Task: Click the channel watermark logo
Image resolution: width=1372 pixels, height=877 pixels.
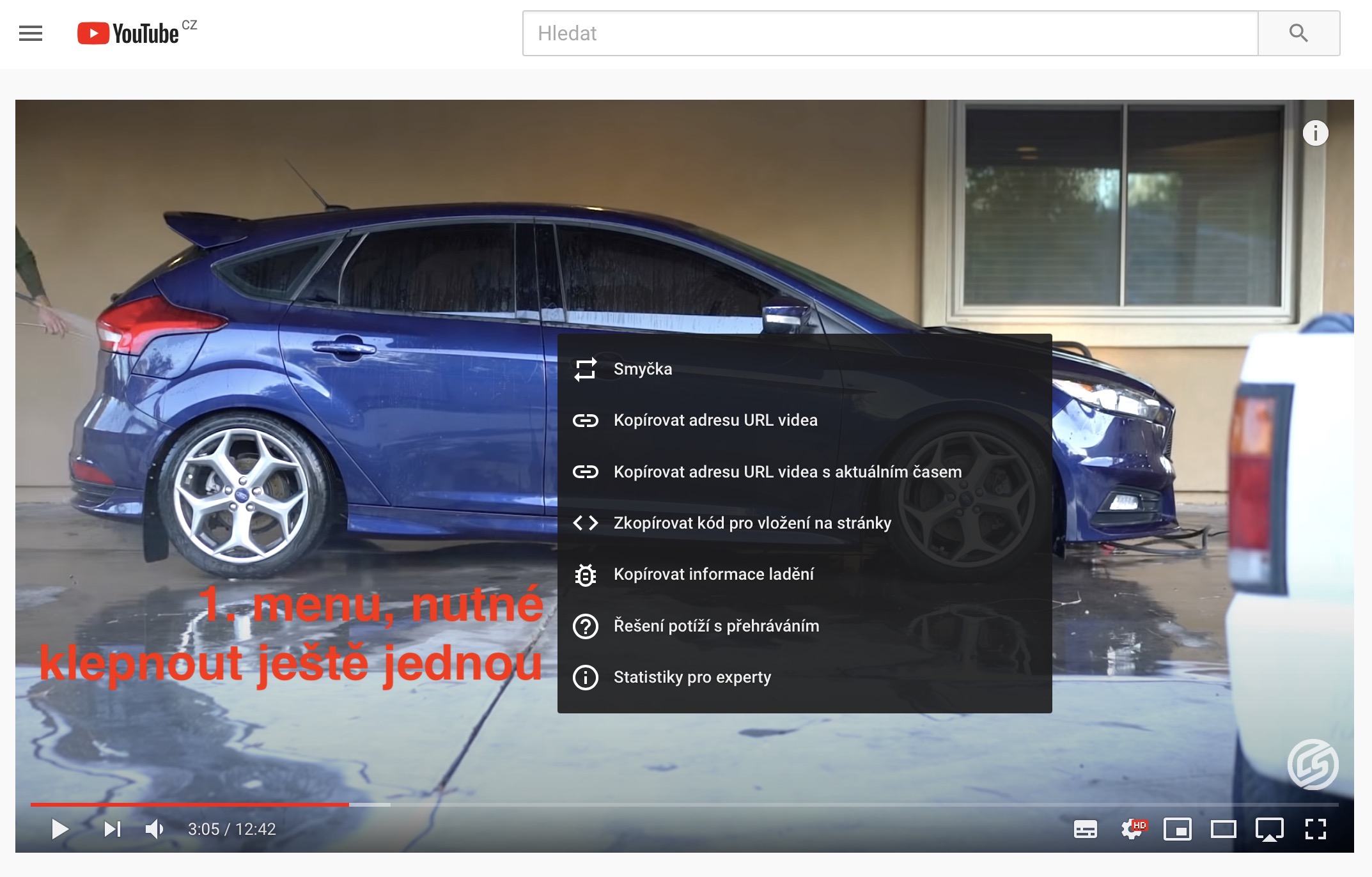Action: (x=1313, y=764)
